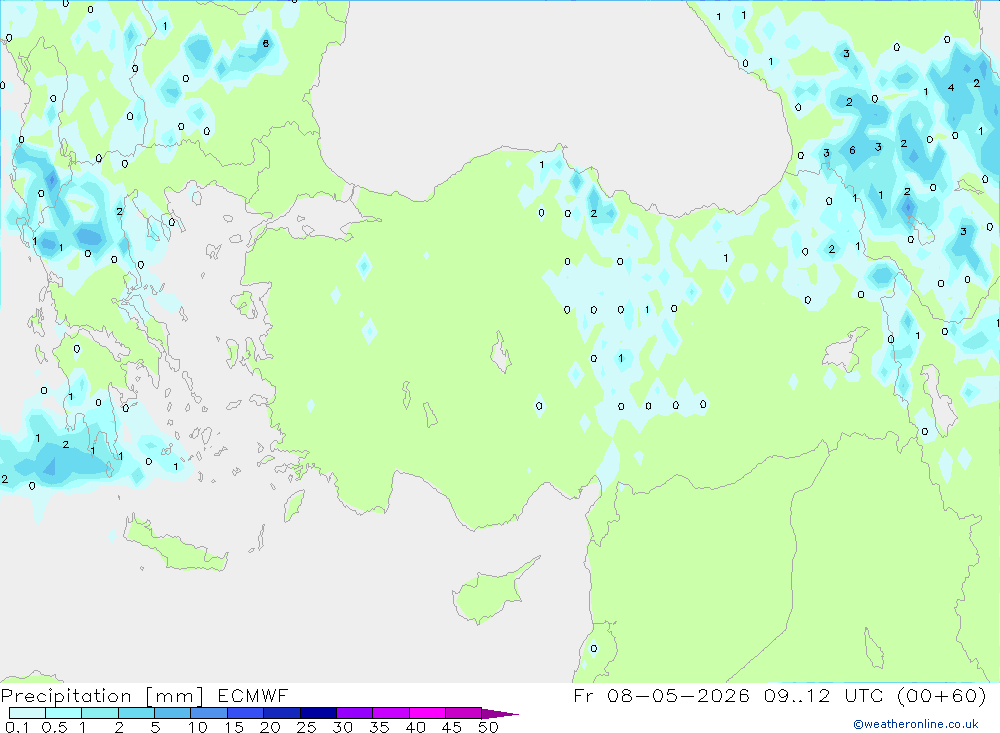Select the 35–40 mm violet legend swatch

click(391, 713)
